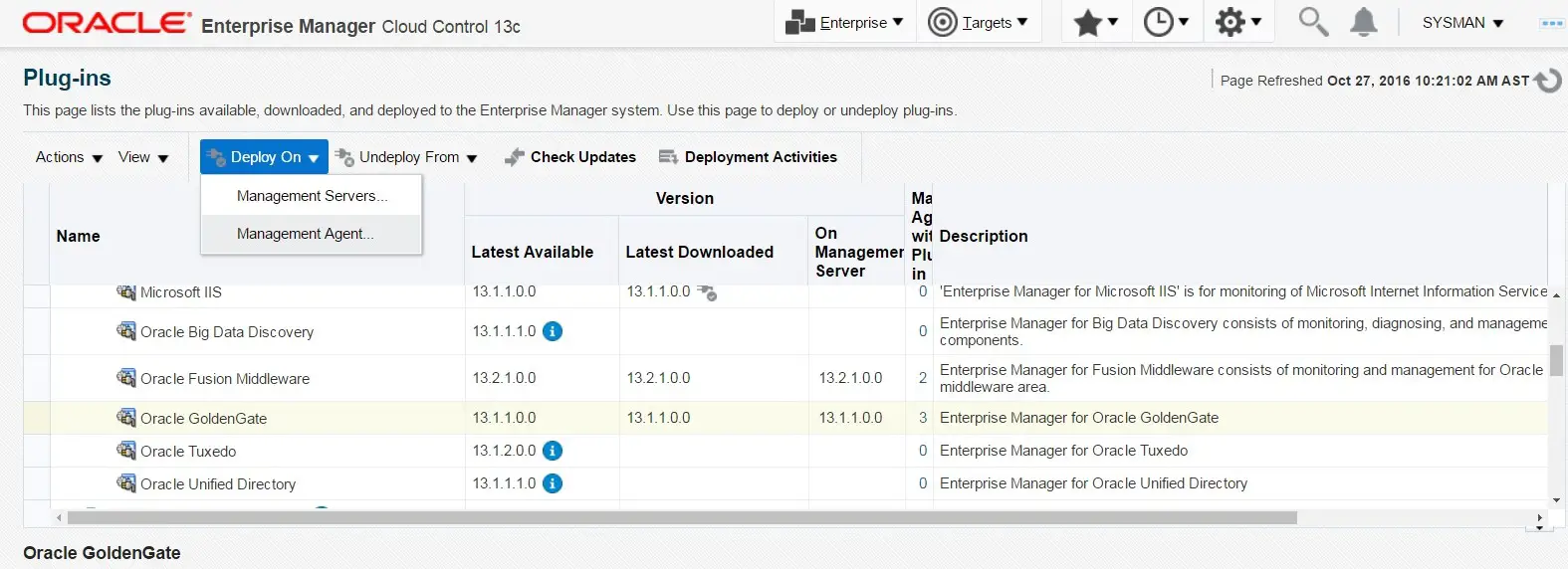This screenshot has height=569, width=1568.
Task: Click the Oracle Tuxedo 13.1.2.0.0 version cell
Action: click(504, 451)
